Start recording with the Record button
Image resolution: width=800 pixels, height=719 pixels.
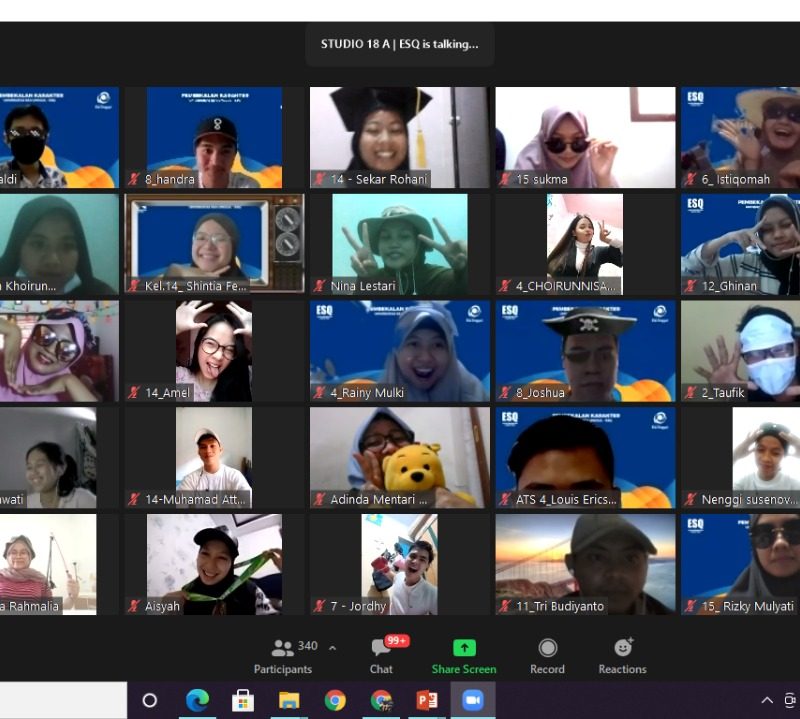[x=547, y=656]
